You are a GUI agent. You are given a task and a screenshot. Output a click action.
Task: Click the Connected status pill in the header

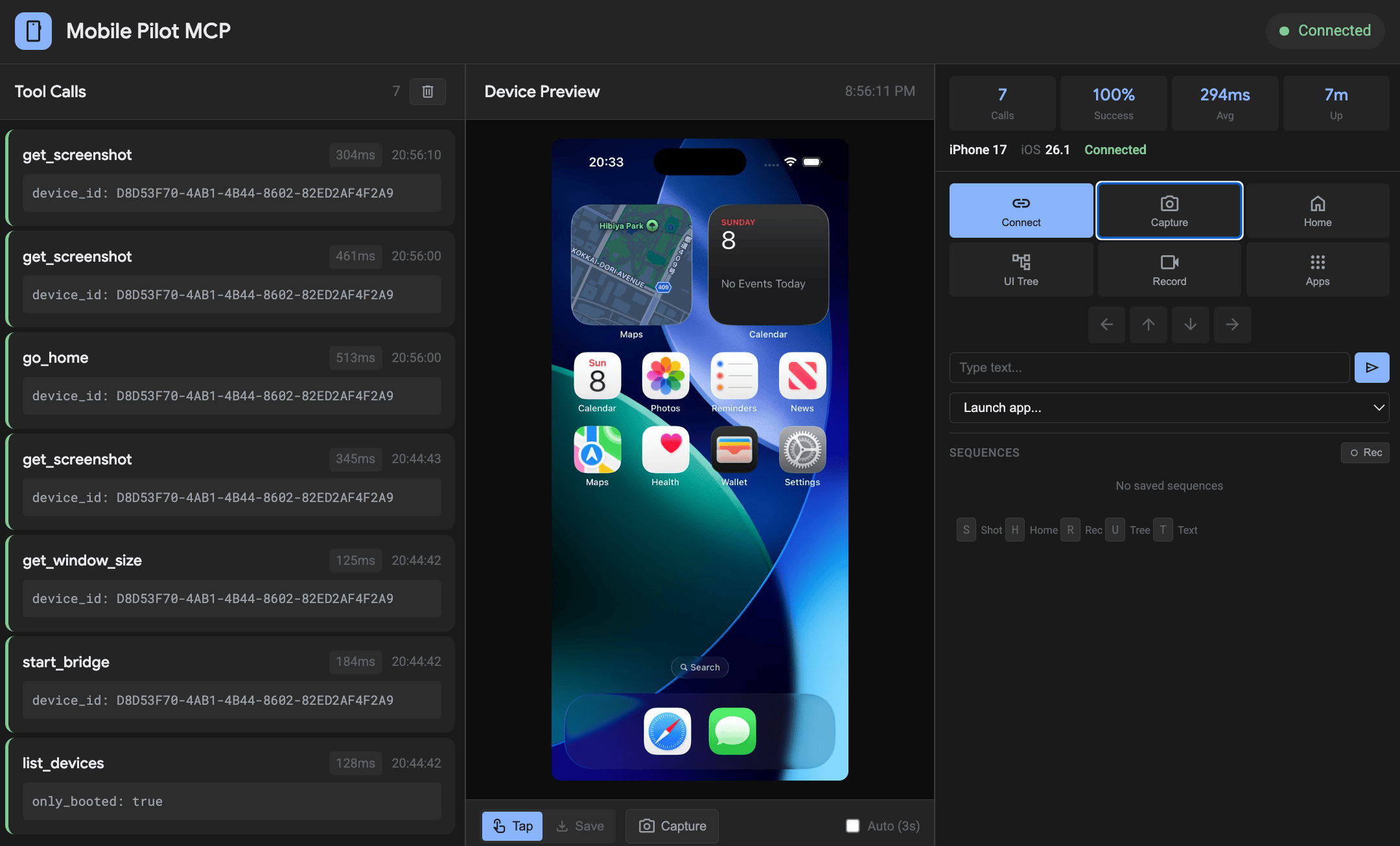tap(1325, 31)
